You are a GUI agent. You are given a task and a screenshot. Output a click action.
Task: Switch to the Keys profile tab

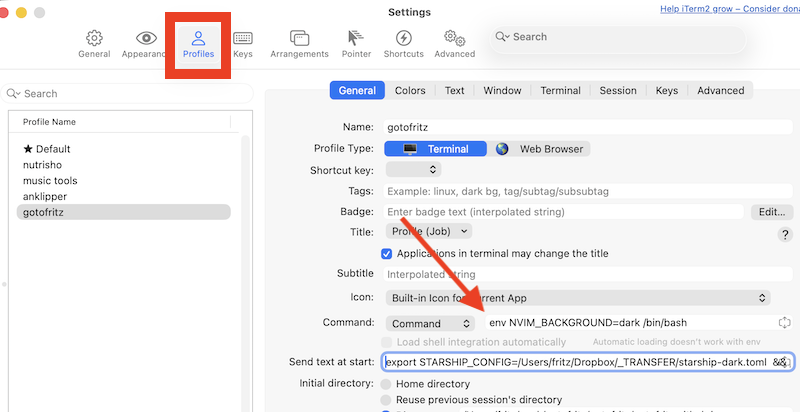pyautogui.click(x=667, y=91)
